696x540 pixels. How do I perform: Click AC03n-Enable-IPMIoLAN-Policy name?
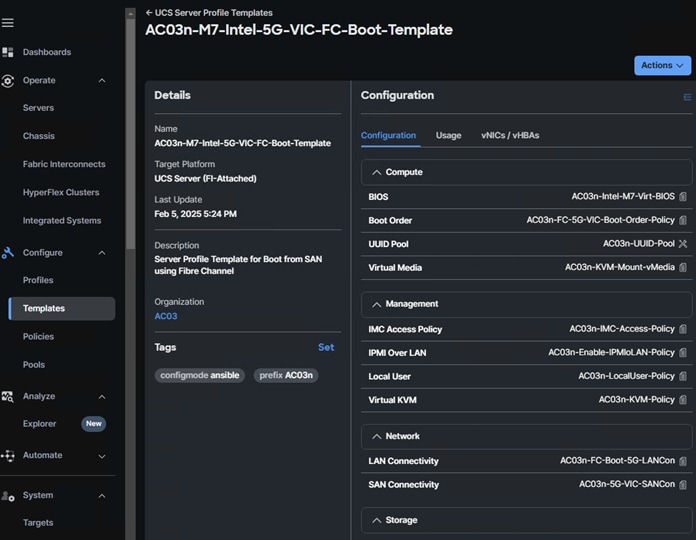[611, 352]
